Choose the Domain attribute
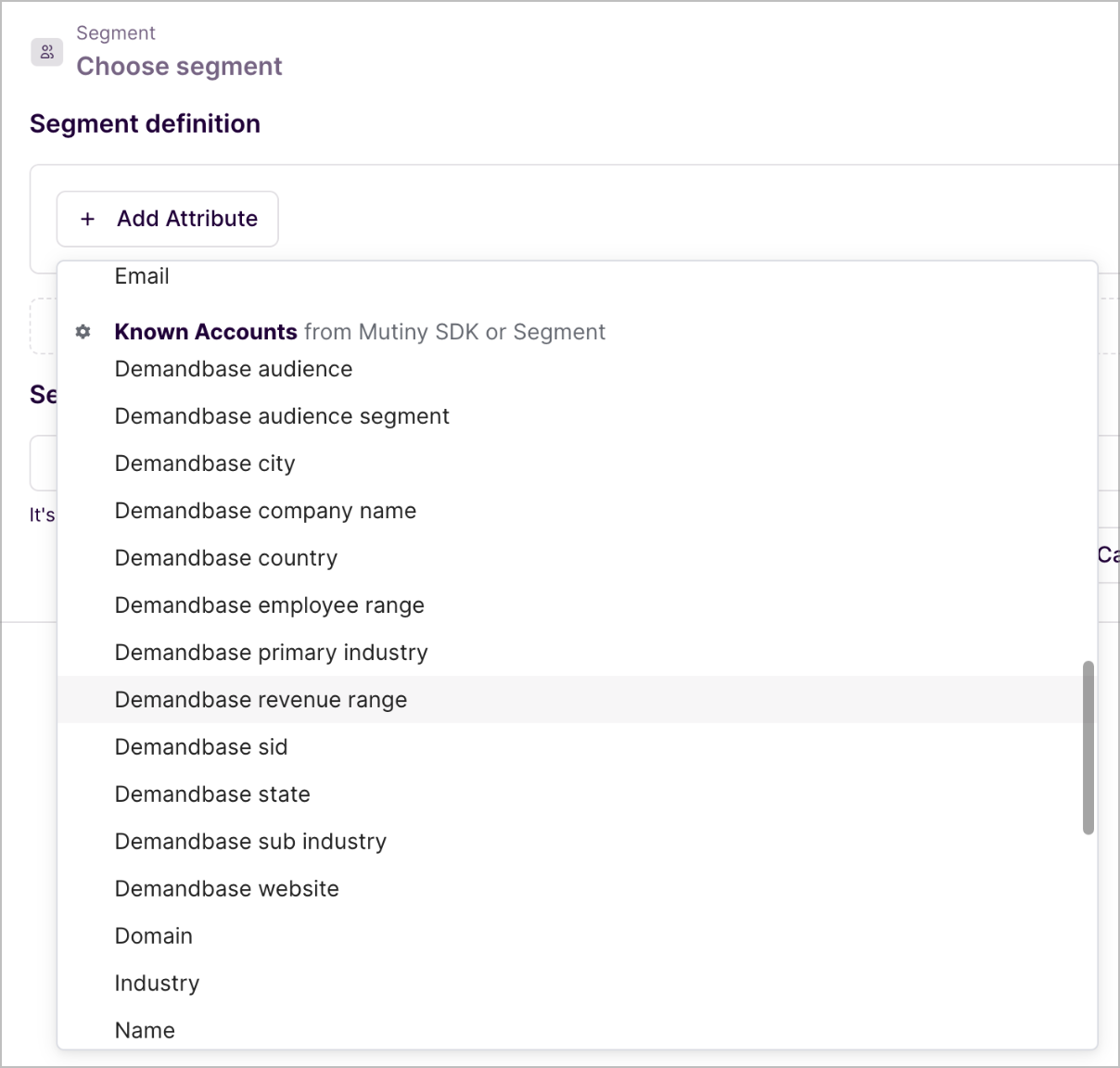1120x1068 pixels. pyautogui.click(x=577, y=936)
